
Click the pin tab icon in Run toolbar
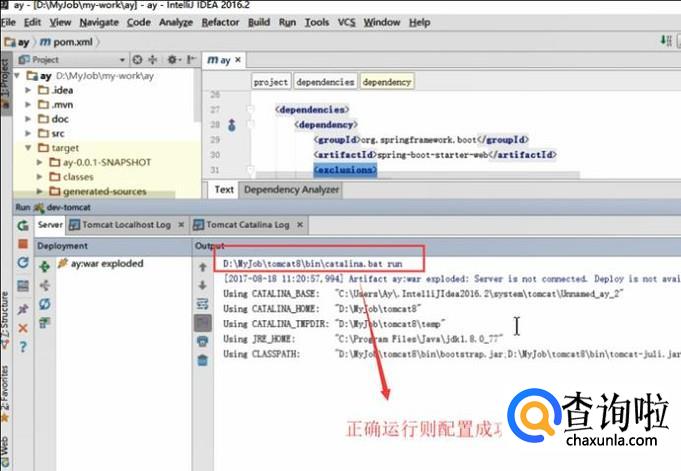[23, 309]
